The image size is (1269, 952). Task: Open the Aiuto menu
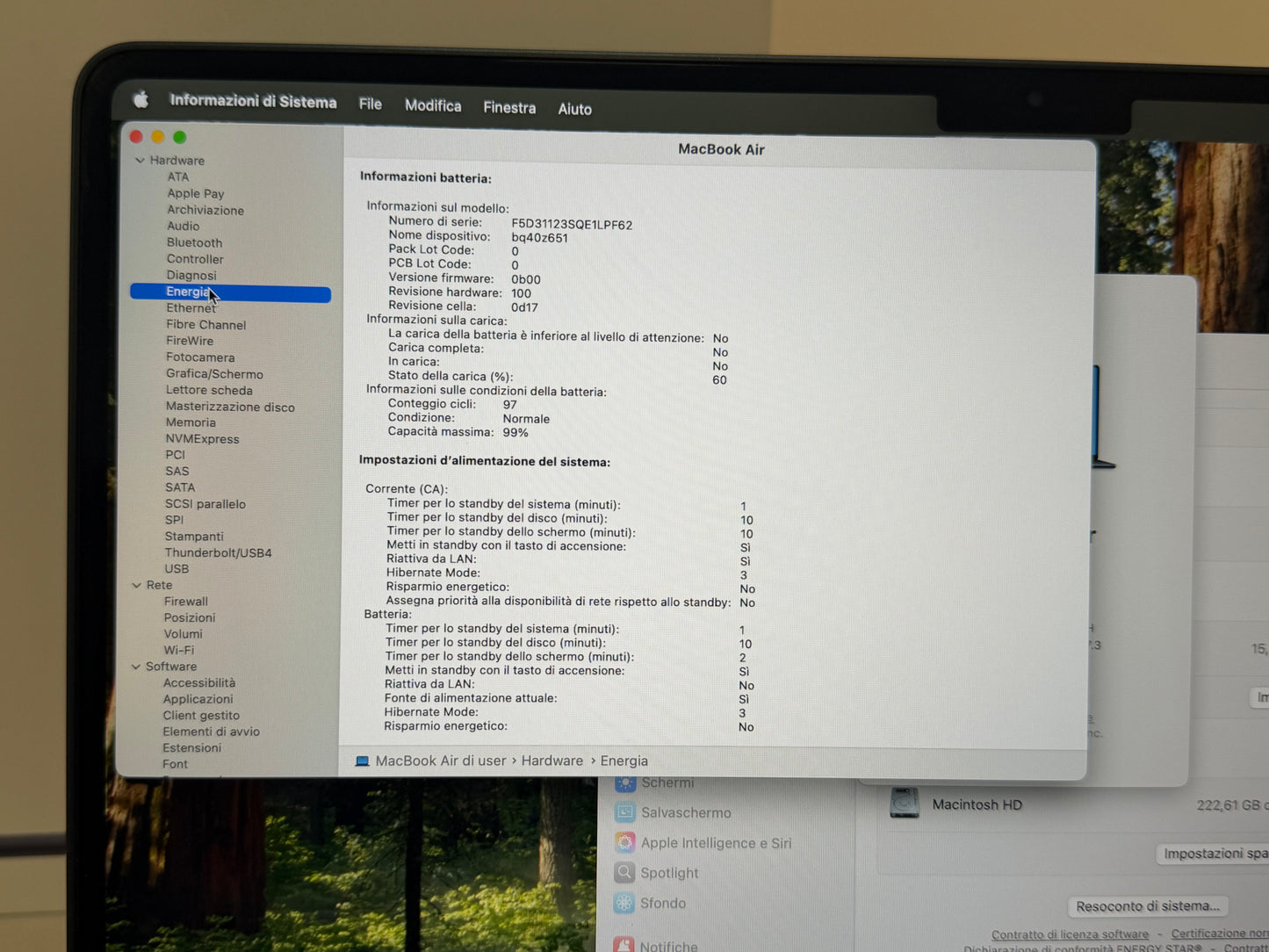575,109
